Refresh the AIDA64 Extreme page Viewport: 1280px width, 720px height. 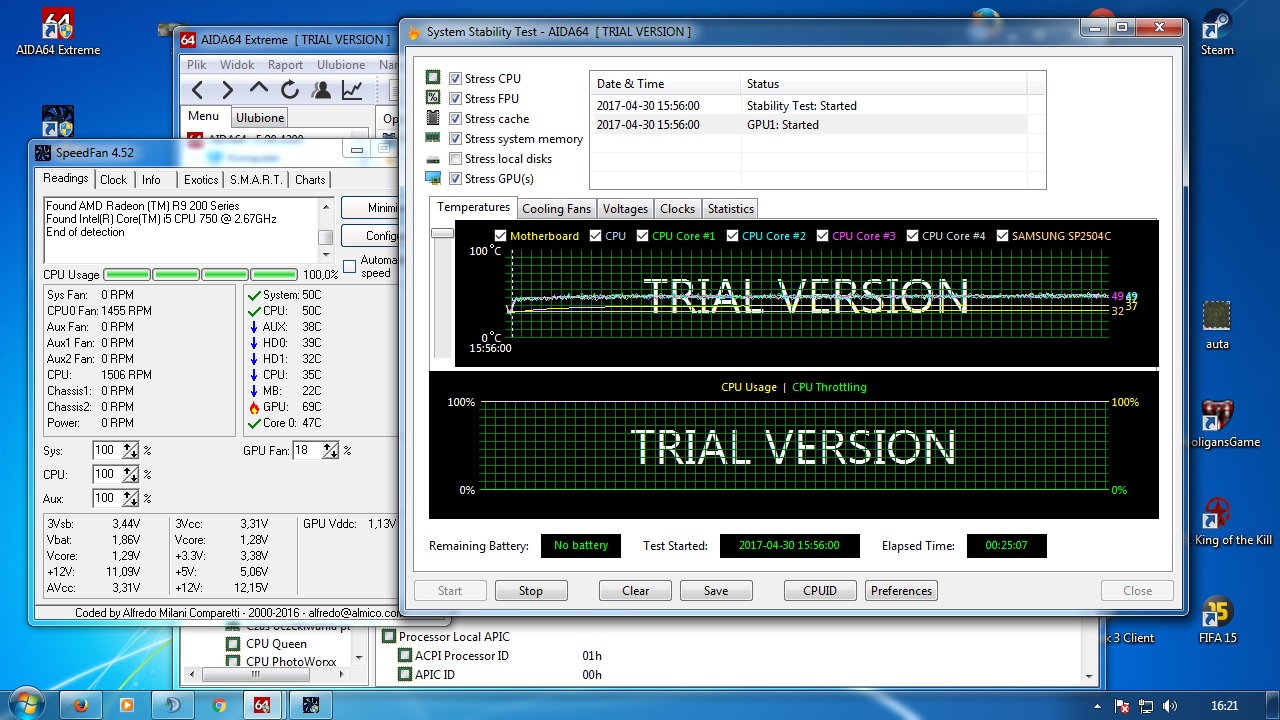point(289,91)
